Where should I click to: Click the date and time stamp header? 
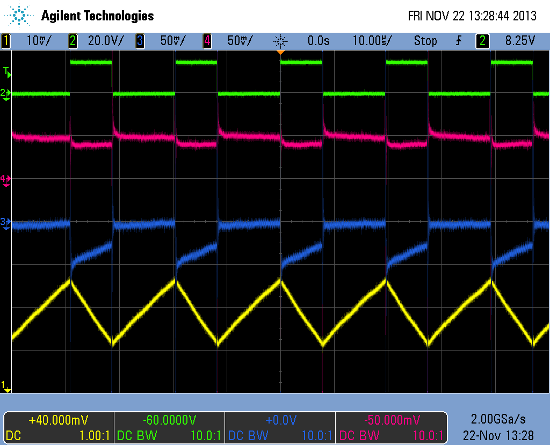click(472, 16)
